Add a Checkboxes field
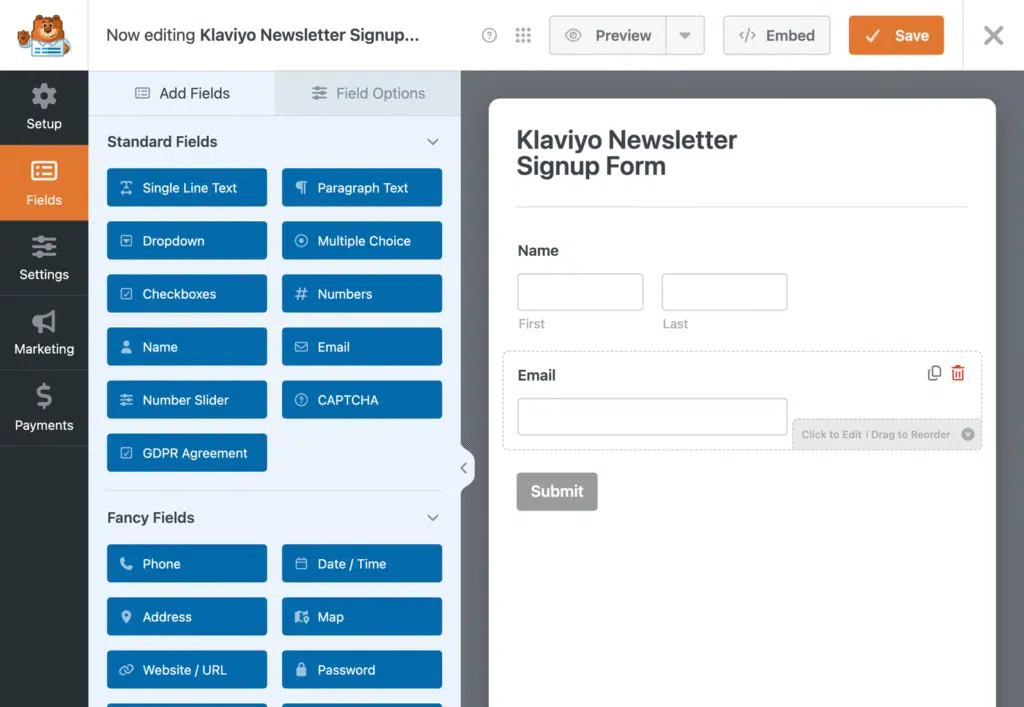Screen dimensions: 1024x707 coord(187,294)
